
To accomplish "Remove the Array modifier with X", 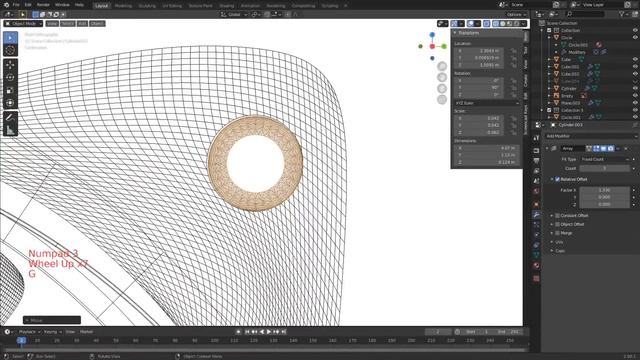I will (x=626, y=149).
